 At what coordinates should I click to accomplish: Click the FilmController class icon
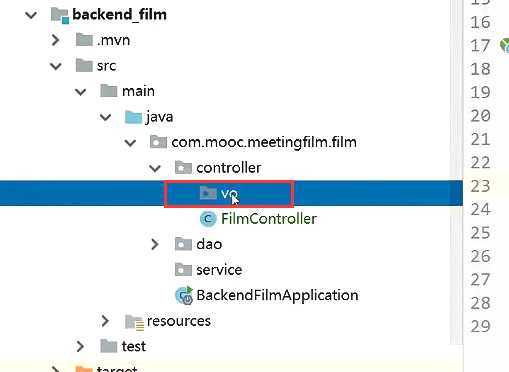tap(208, 219)
